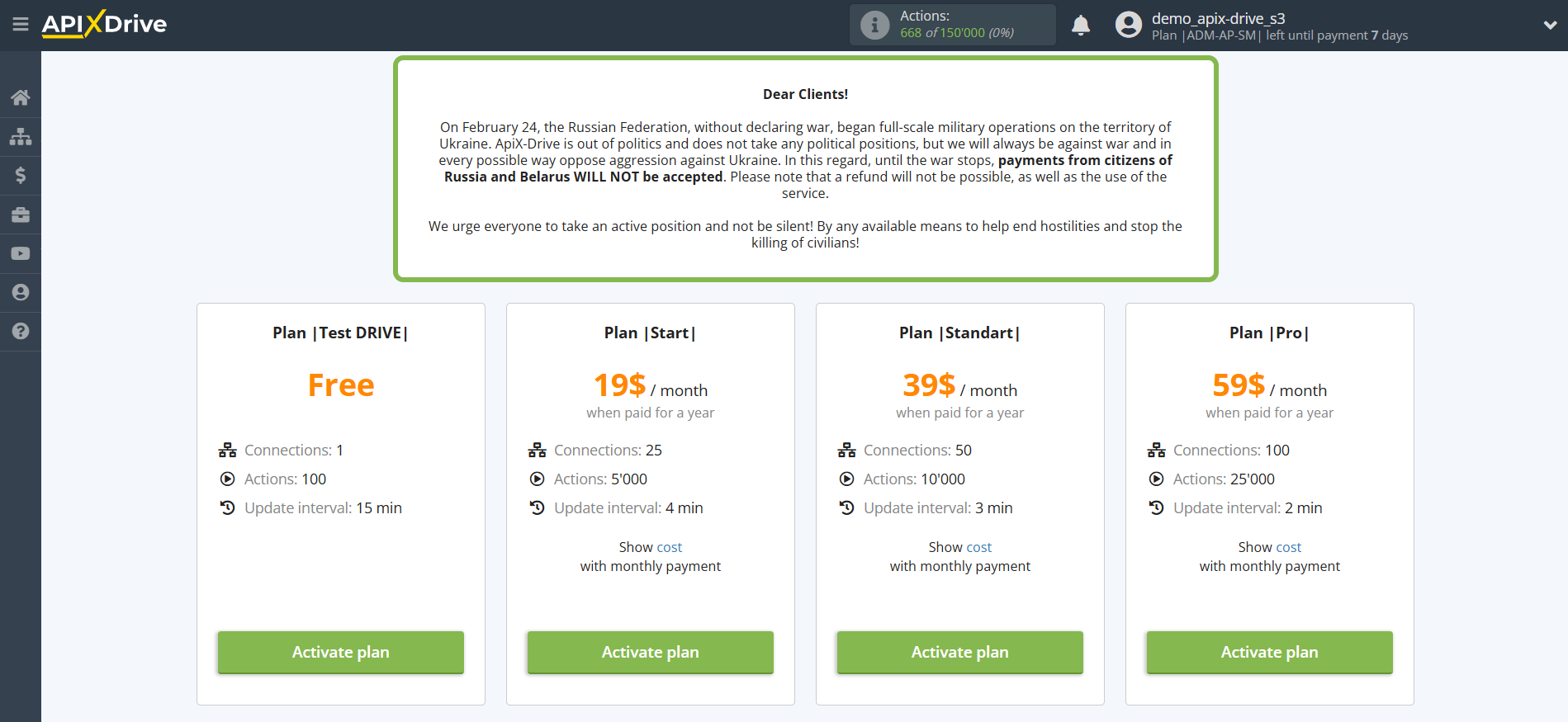Open billing dollar icon in sidebar
The width and height of the screenshot is (1568, 722).
coord(21,175)
